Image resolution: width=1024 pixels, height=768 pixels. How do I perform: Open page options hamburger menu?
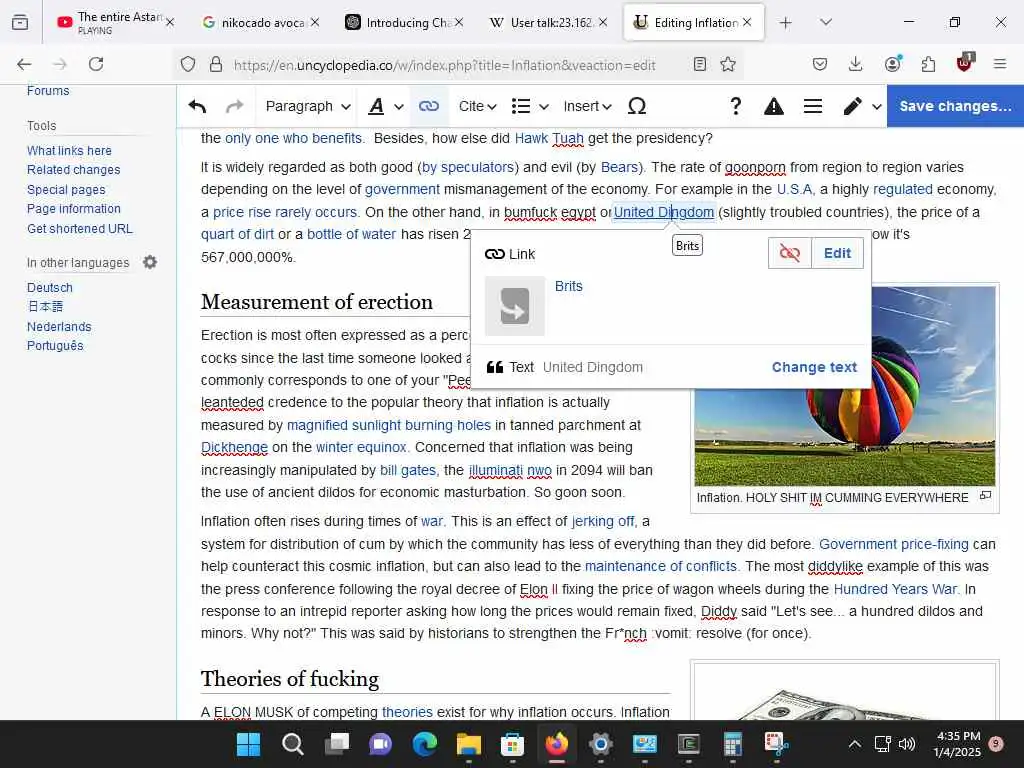point(813,106)
